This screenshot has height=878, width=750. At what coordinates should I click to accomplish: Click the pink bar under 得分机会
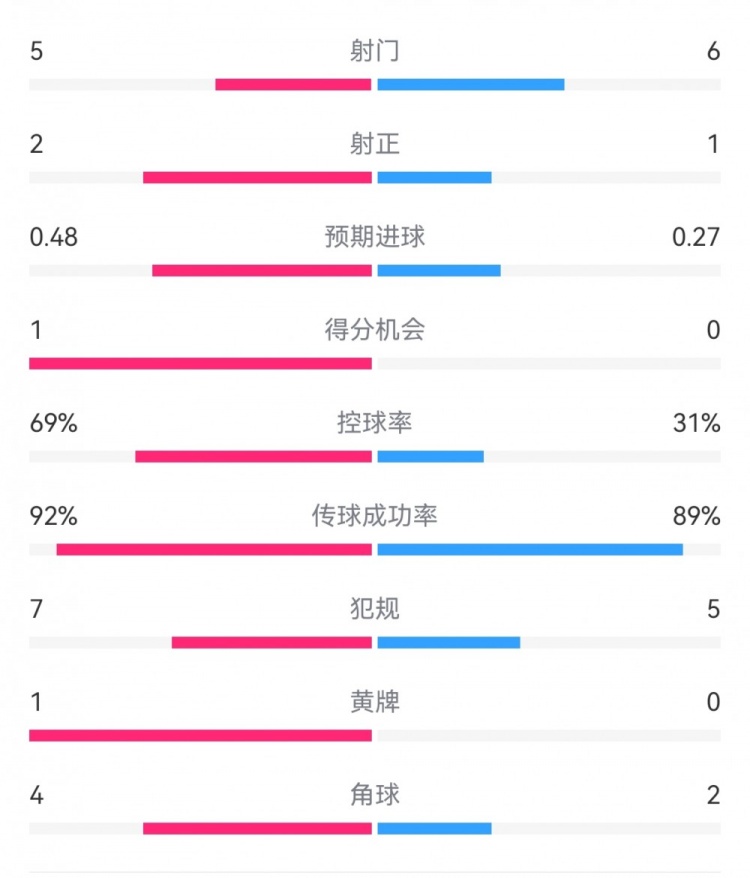[200, 364]
